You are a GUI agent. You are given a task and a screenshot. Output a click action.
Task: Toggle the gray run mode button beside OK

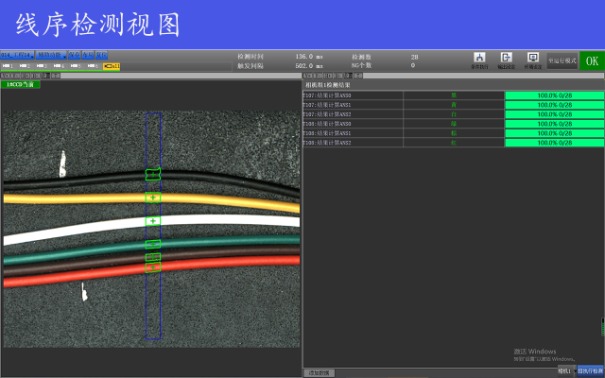(x=562, y=61)
